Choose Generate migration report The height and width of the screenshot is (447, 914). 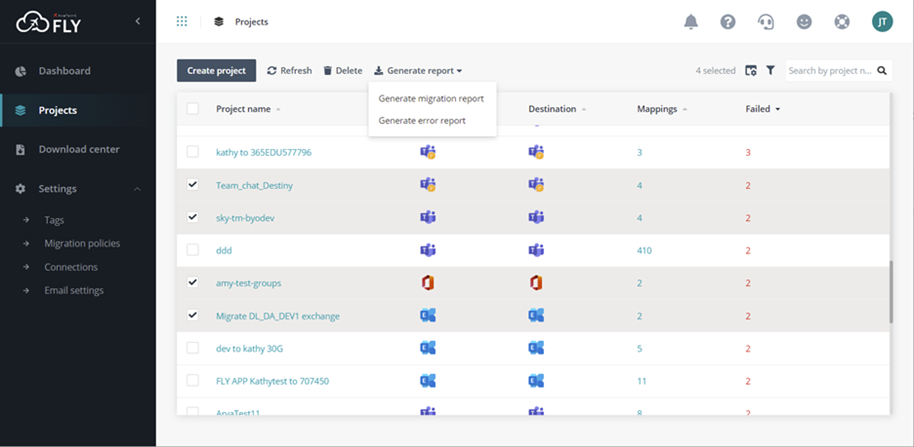(x=431, y=98)
